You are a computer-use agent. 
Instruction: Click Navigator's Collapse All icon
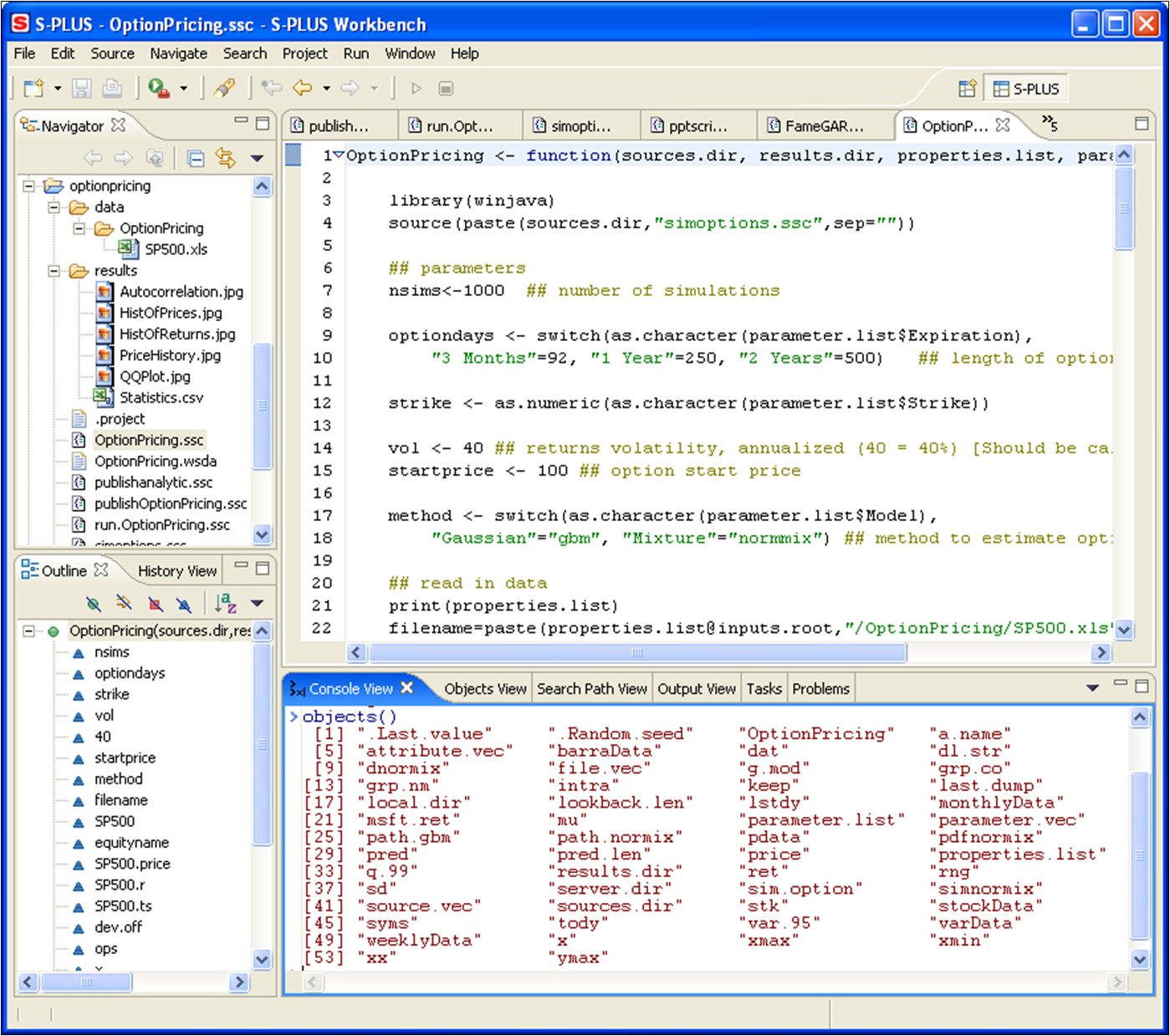click(196, 158)
